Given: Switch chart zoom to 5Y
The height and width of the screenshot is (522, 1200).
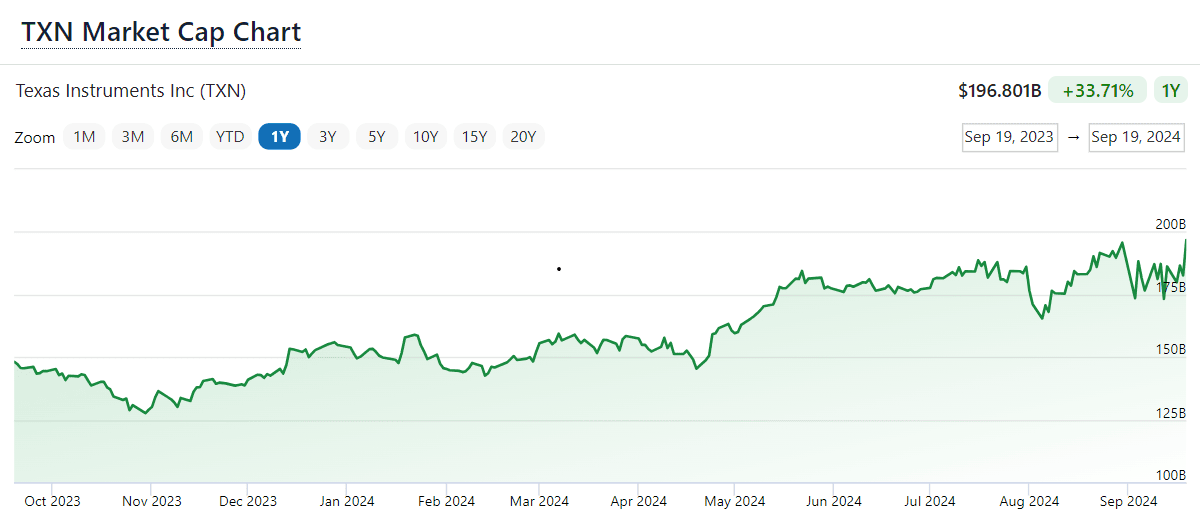Looking at the screenshot, I should 377,137.
